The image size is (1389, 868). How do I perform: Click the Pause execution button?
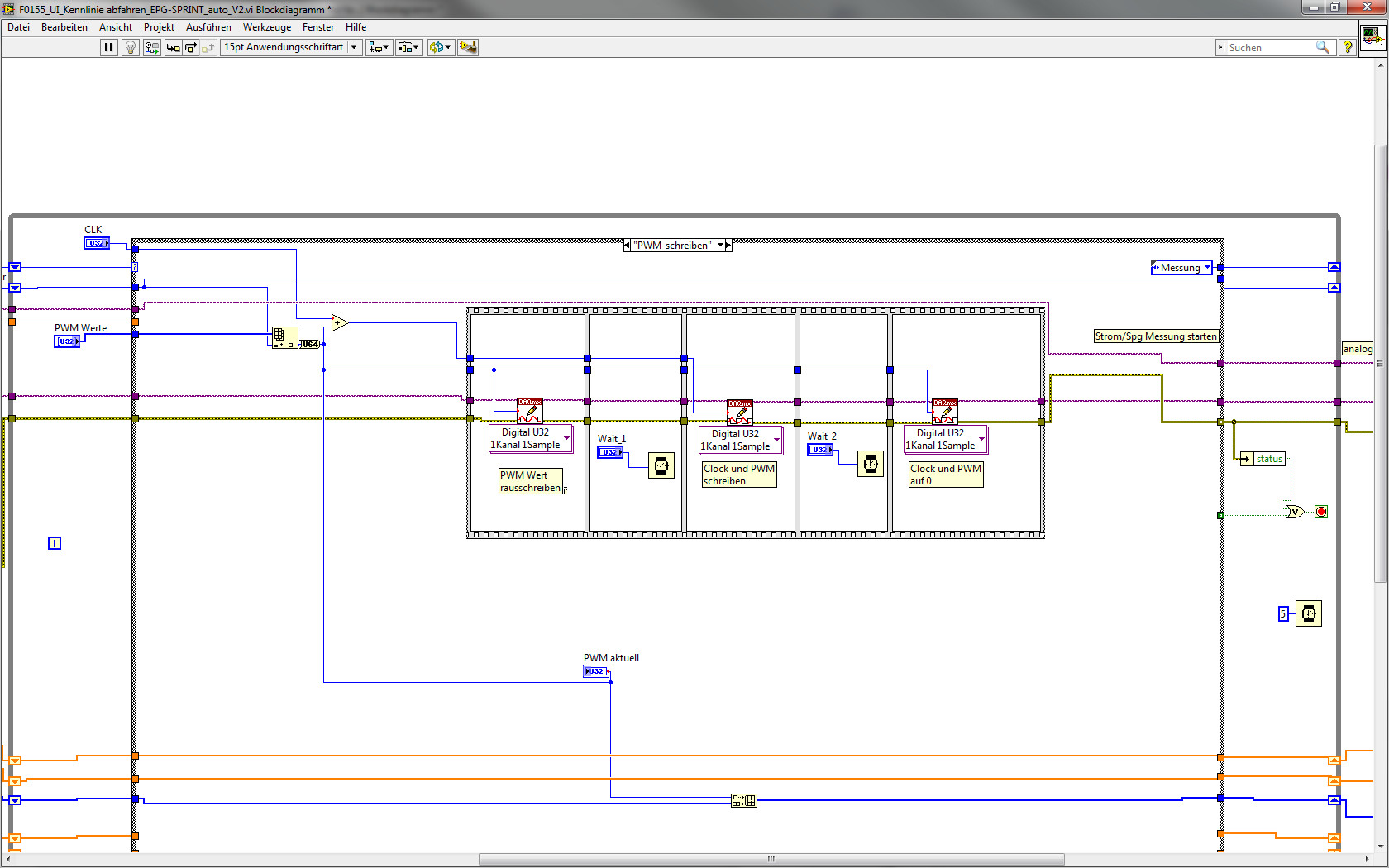108,47
